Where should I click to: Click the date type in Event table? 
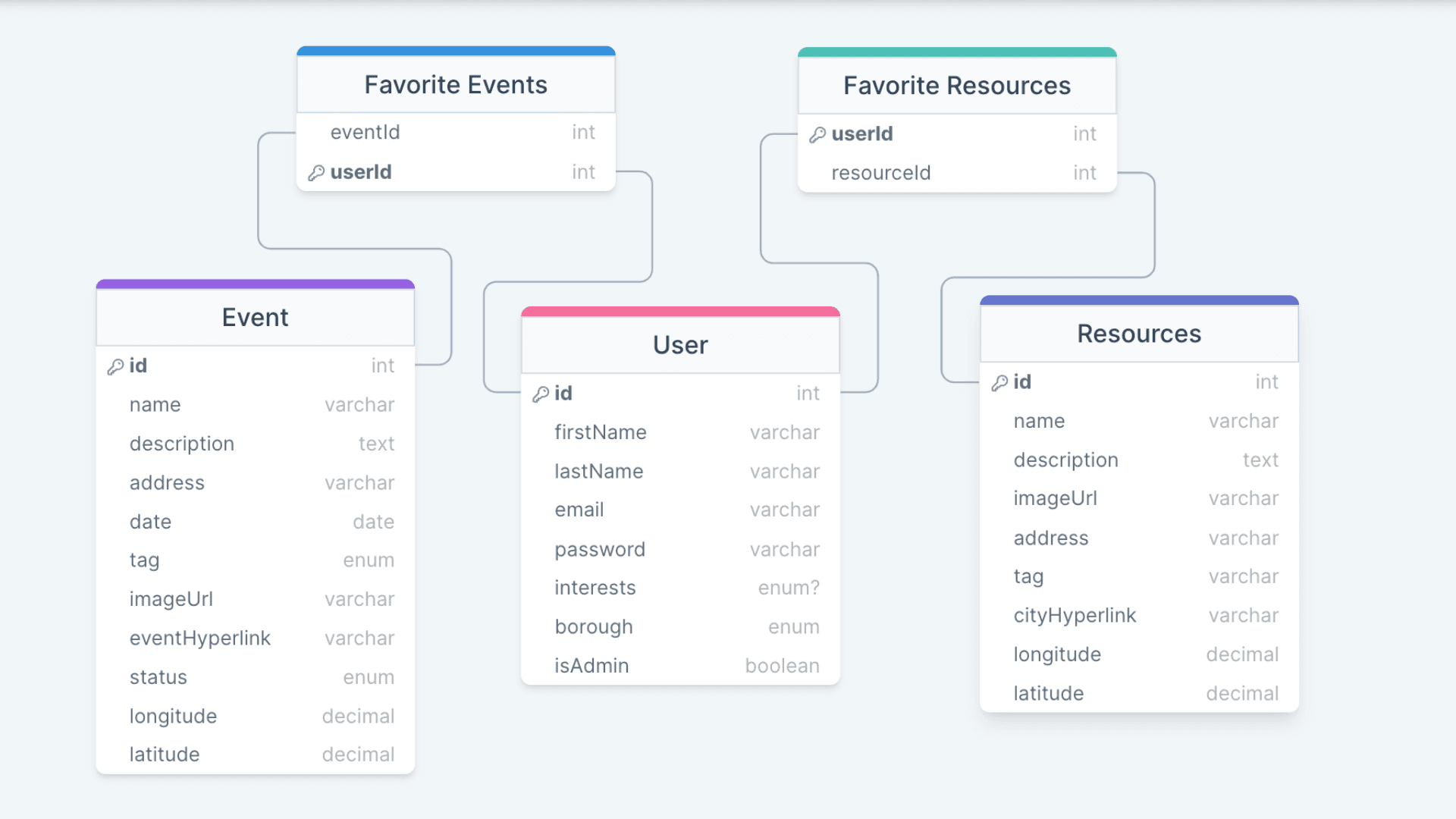[373, 522]
